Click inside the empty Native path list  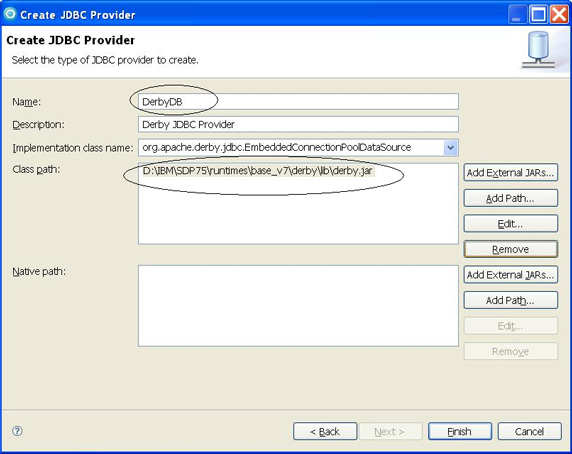(298, 306)
